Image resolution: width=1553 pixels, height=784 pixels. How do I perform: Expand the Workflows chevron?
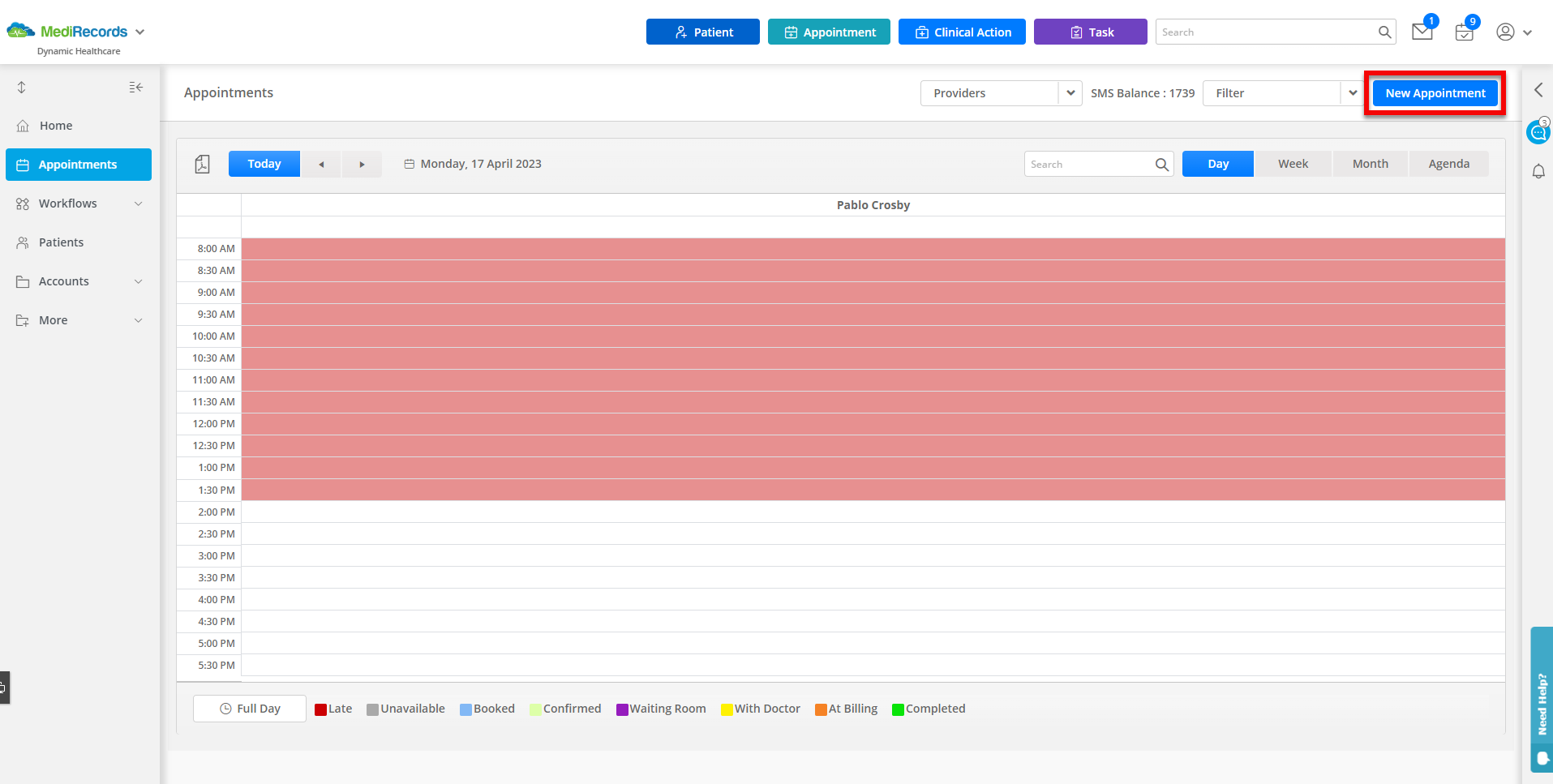pyautogui.click(x=139, y=203)
